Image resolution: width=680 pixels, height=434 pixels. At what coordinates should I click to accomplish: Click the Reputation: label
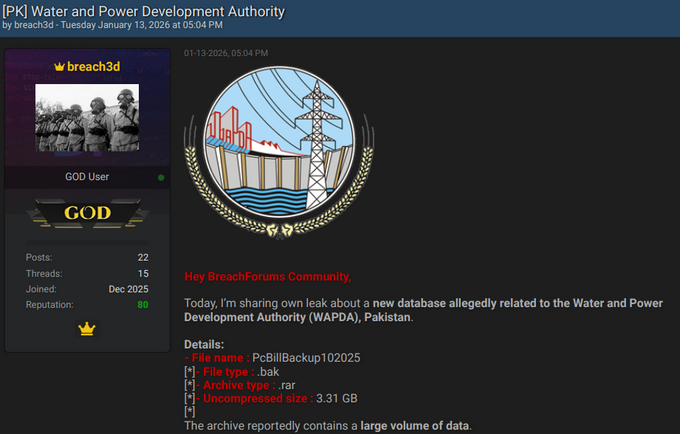pos(49,305)
